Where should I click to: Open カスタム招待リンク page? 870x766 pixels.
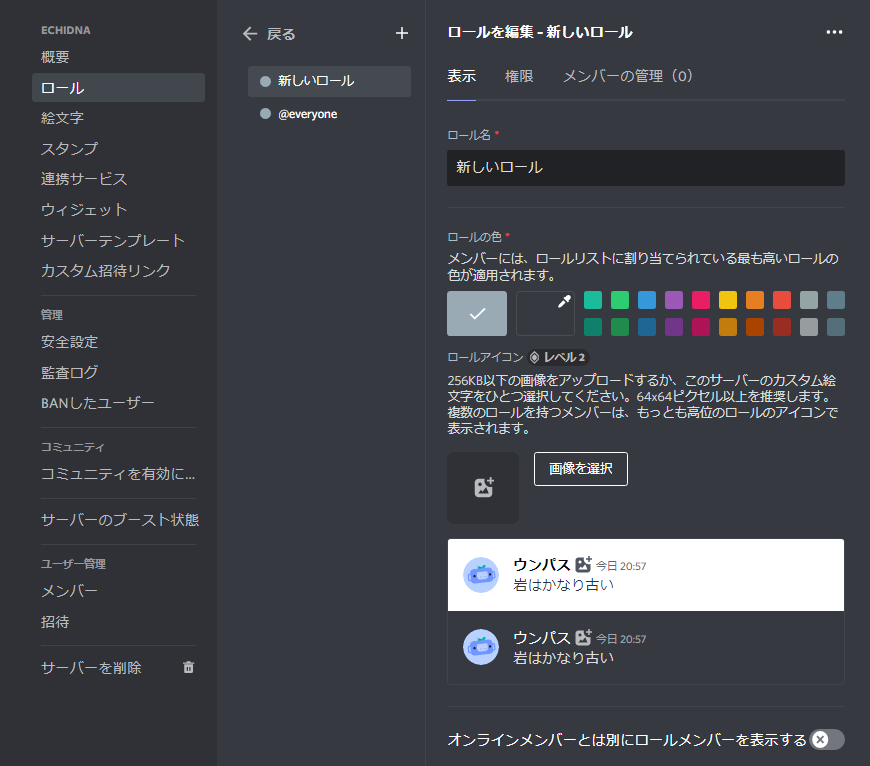click(x=118, y=270)
